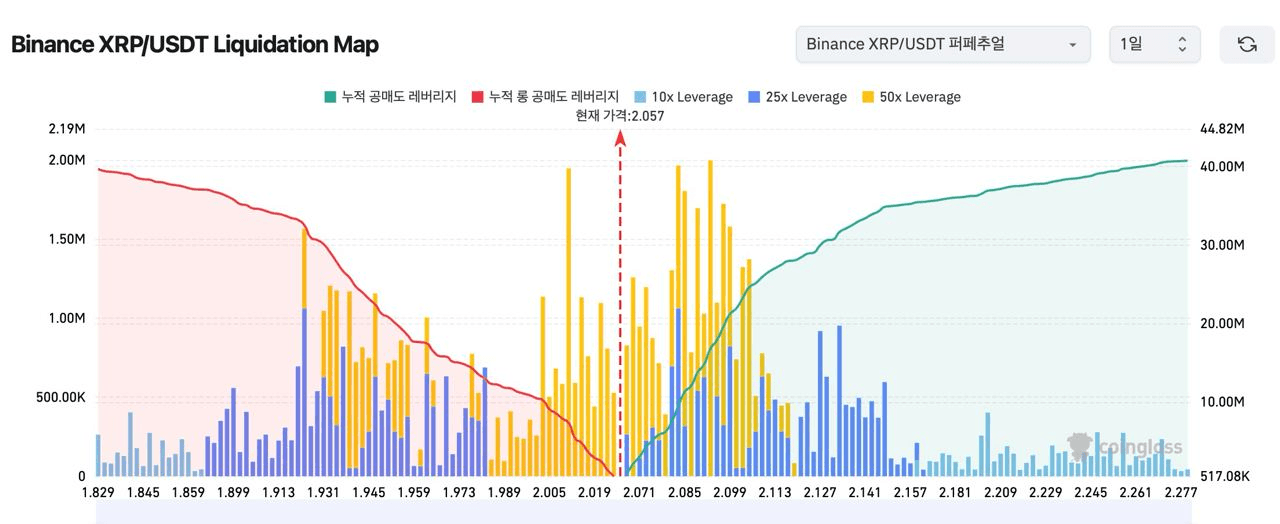This screenshot has width=1280, height=524.
Task: Click the 1.973 price axis label
Action: pyautogui.click(x=459, y=492)
